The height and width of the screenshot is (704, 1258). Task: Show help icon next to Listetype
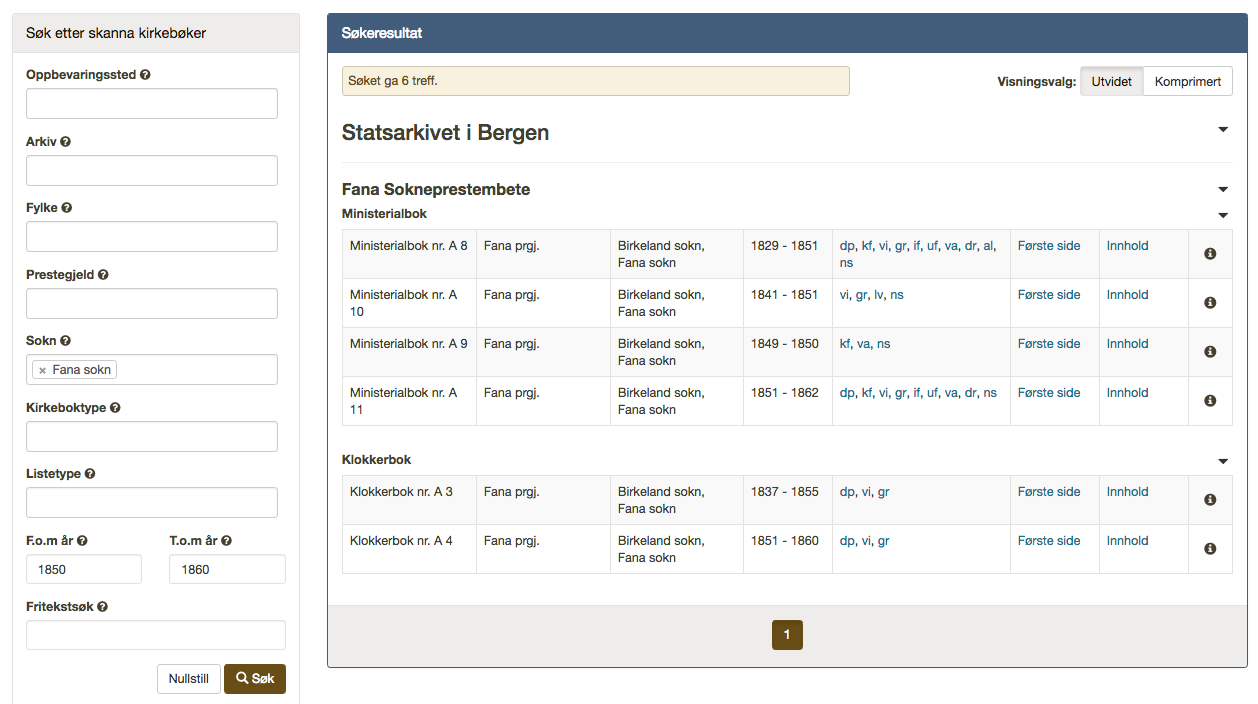[90, 474]
